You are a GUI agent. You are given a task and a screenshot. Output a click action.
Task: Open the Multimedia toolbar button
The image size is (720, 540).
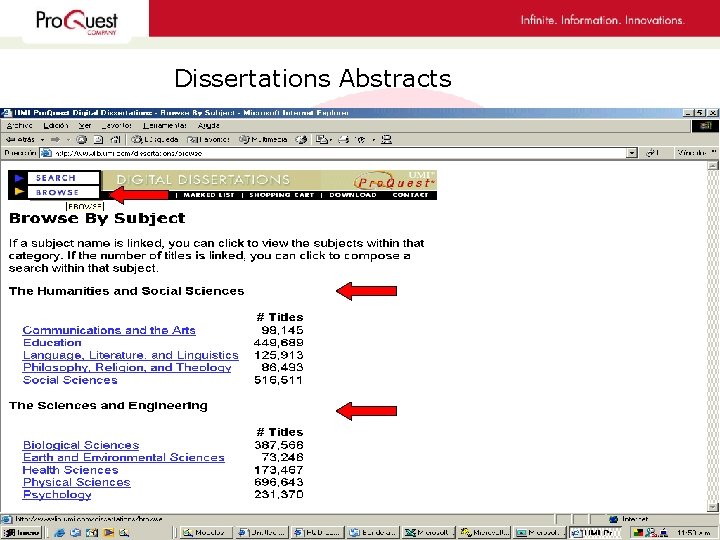263,140
